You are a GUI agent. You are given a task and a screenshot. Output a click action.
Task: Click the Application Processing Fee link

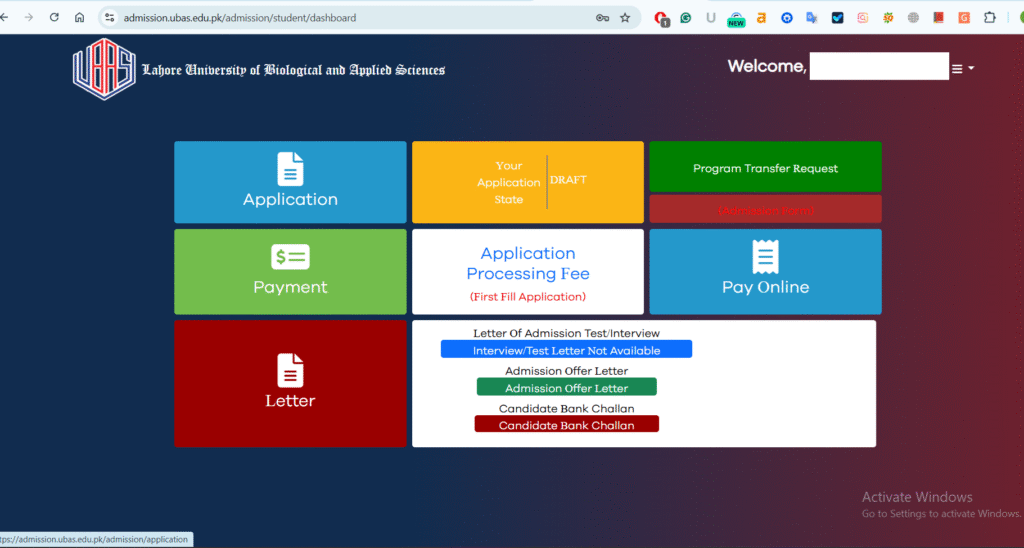[528, 263]
